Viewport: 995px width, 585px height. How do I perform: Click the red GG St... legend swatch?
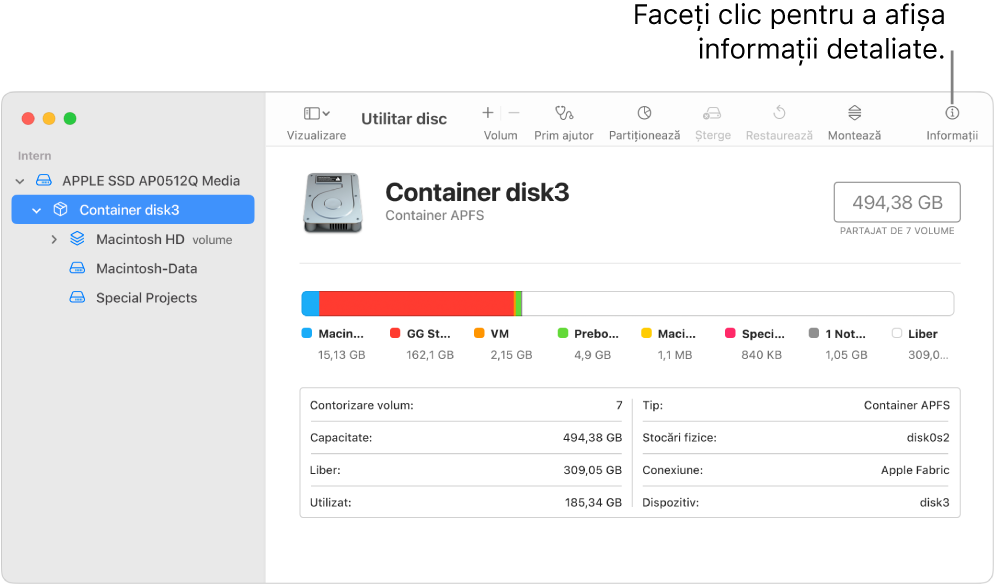pos(395,333)
